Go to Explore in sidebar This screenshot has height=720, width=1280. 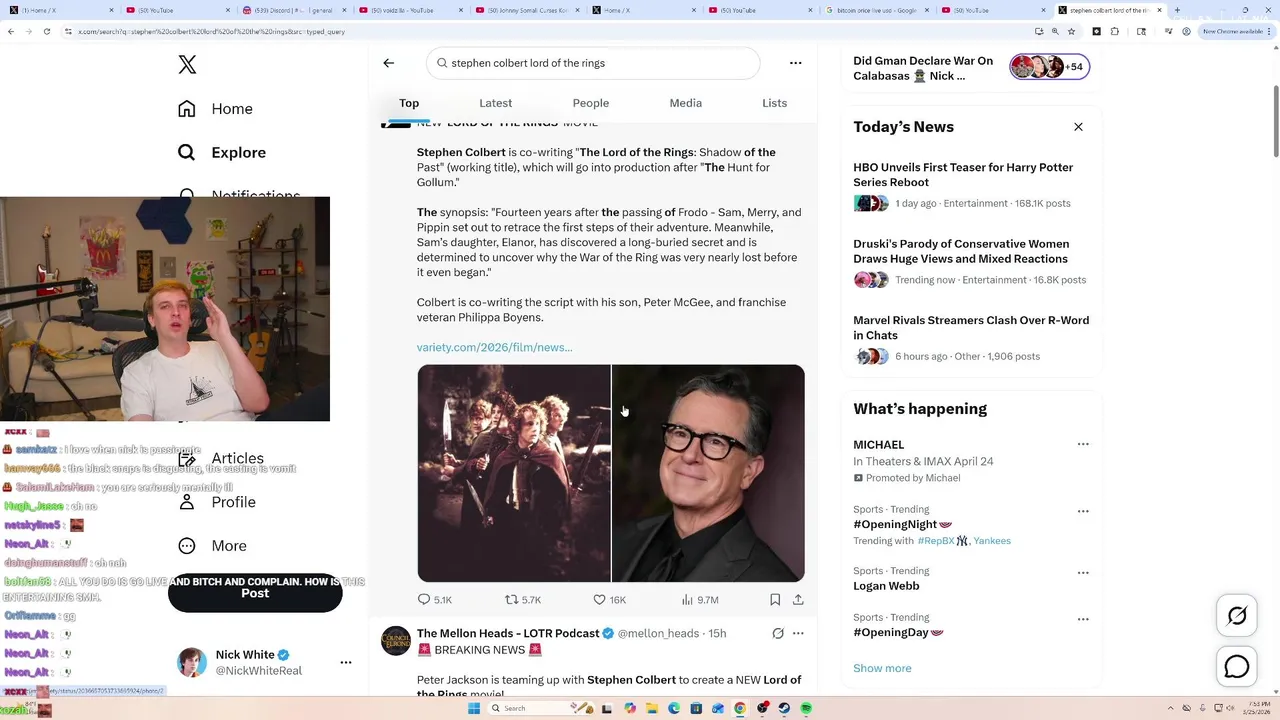(222, 153)
